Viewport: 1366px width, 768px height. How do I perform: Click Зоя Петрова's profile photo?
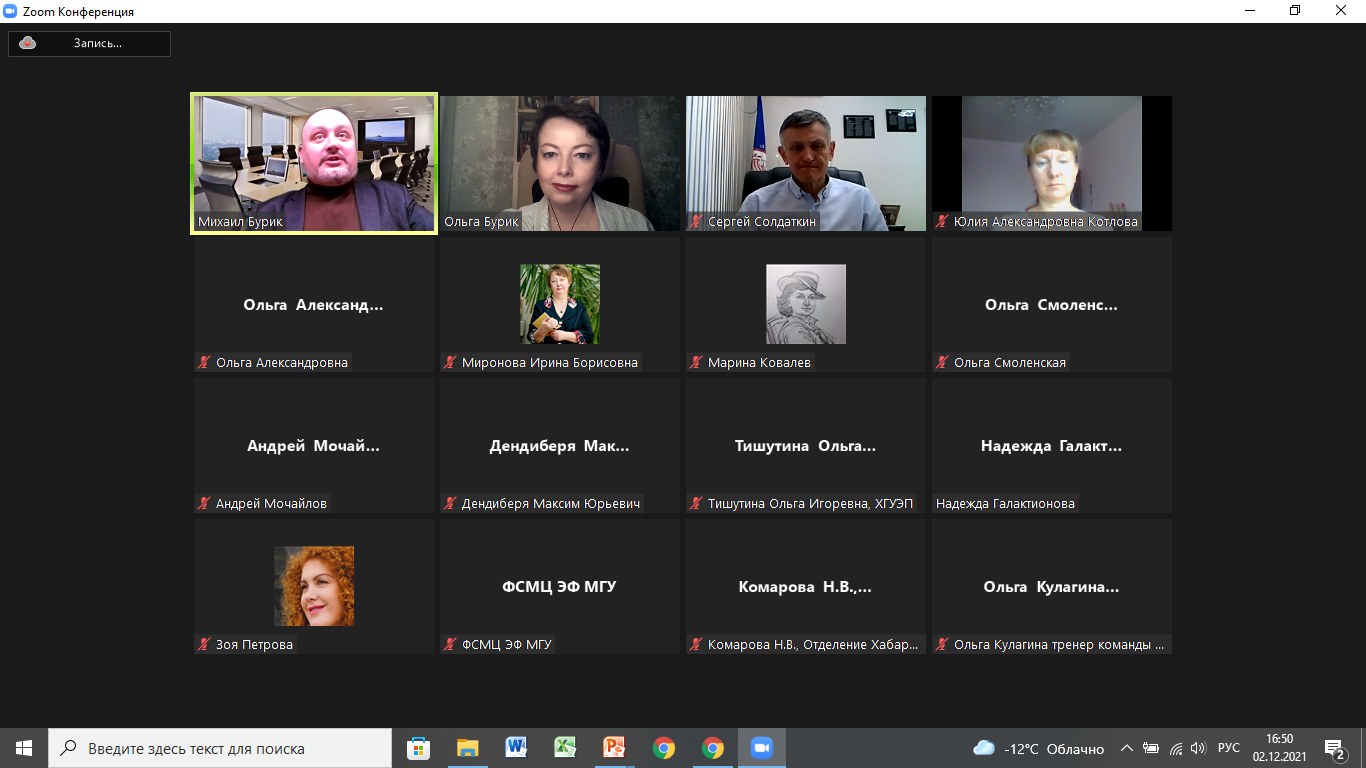pyautogui.click(x=314, y=586)
